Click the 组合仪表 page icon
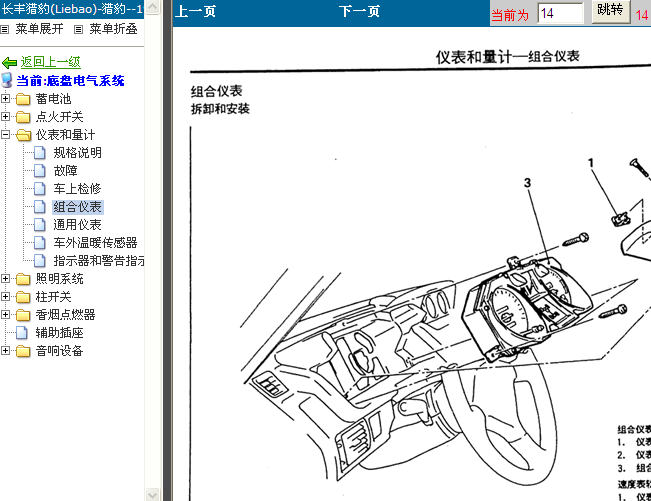 click(39, 207)
